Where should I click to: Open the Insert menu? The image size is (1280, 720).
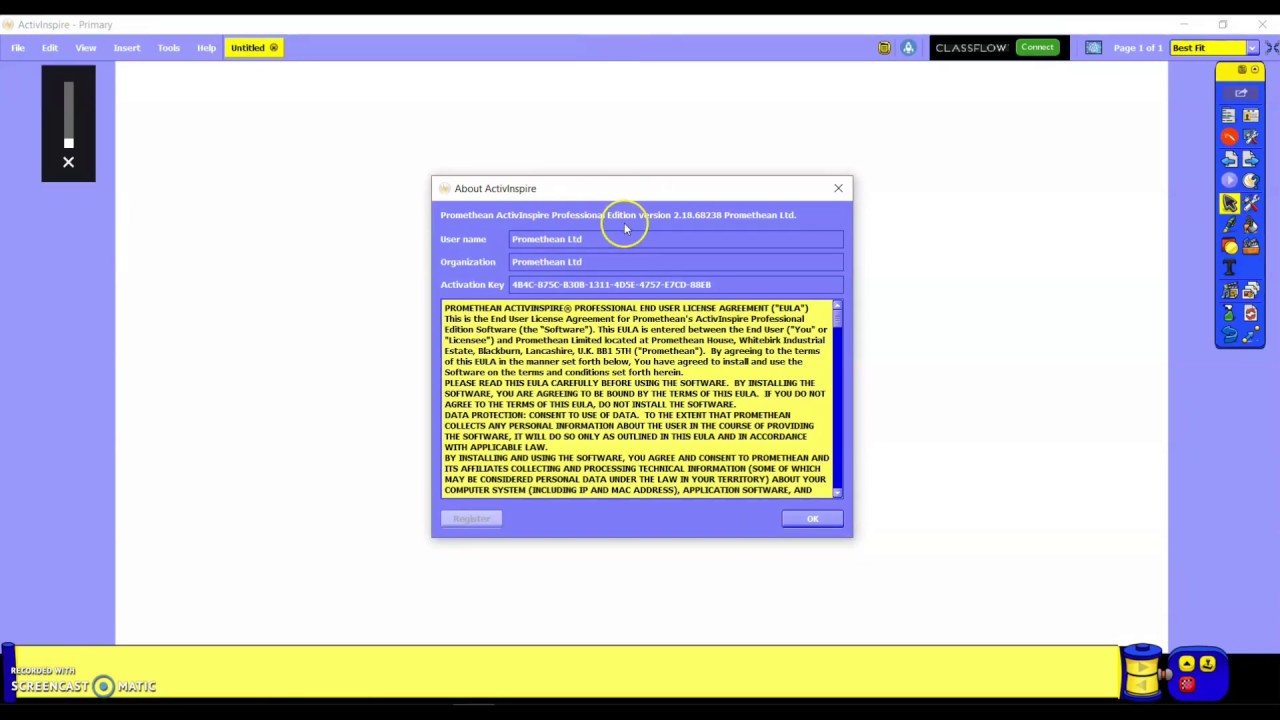point(127,48)
